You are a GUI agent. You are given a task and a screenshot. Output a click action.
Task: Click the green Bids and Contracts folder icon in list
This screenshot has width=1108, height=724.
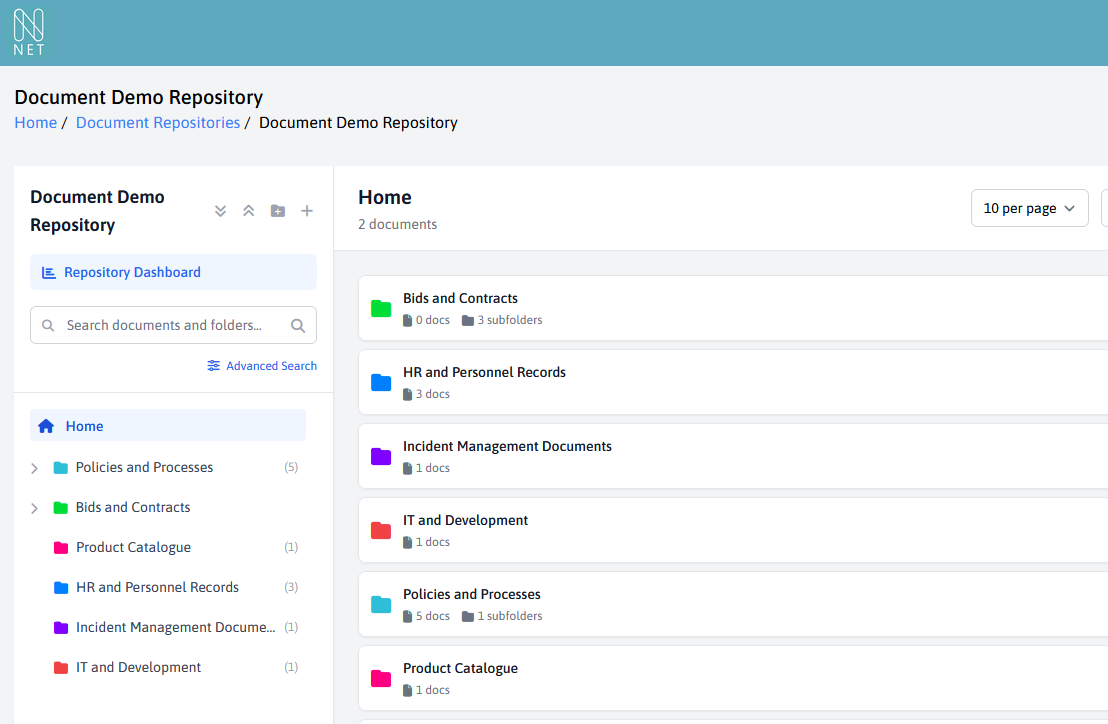point(381,308)
